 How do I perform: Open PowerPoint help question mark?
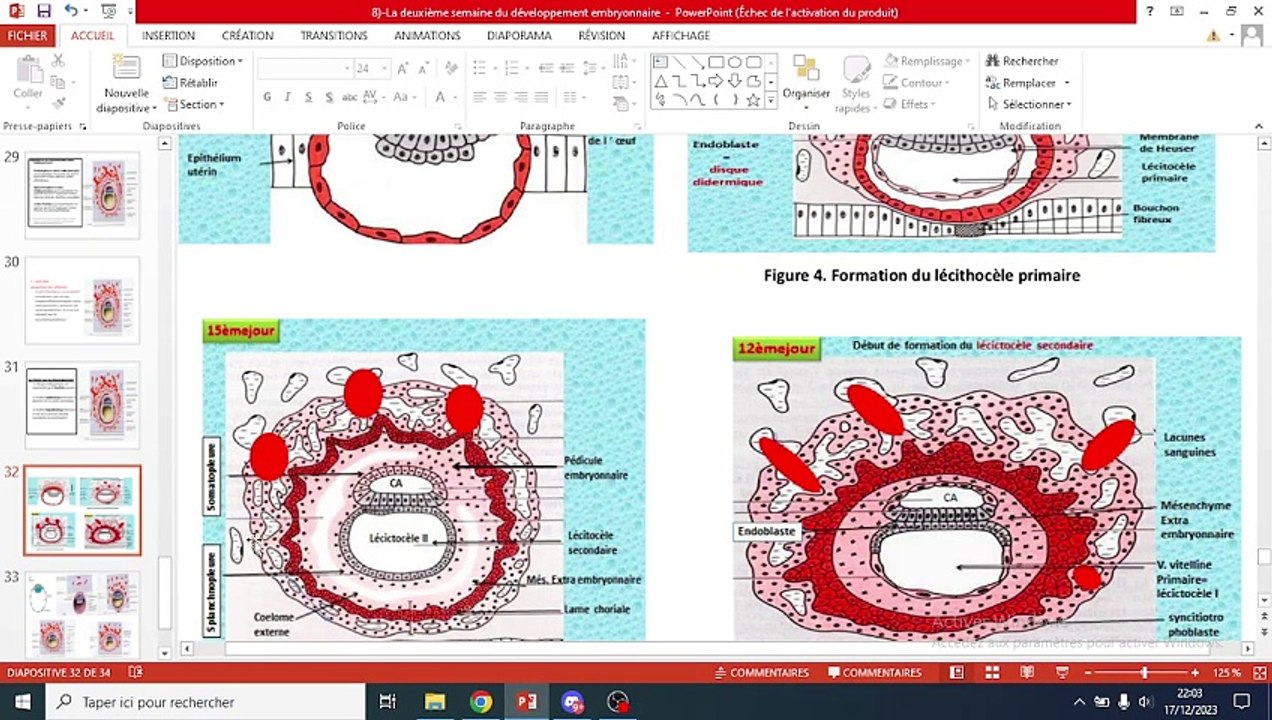click(1152, 11)
